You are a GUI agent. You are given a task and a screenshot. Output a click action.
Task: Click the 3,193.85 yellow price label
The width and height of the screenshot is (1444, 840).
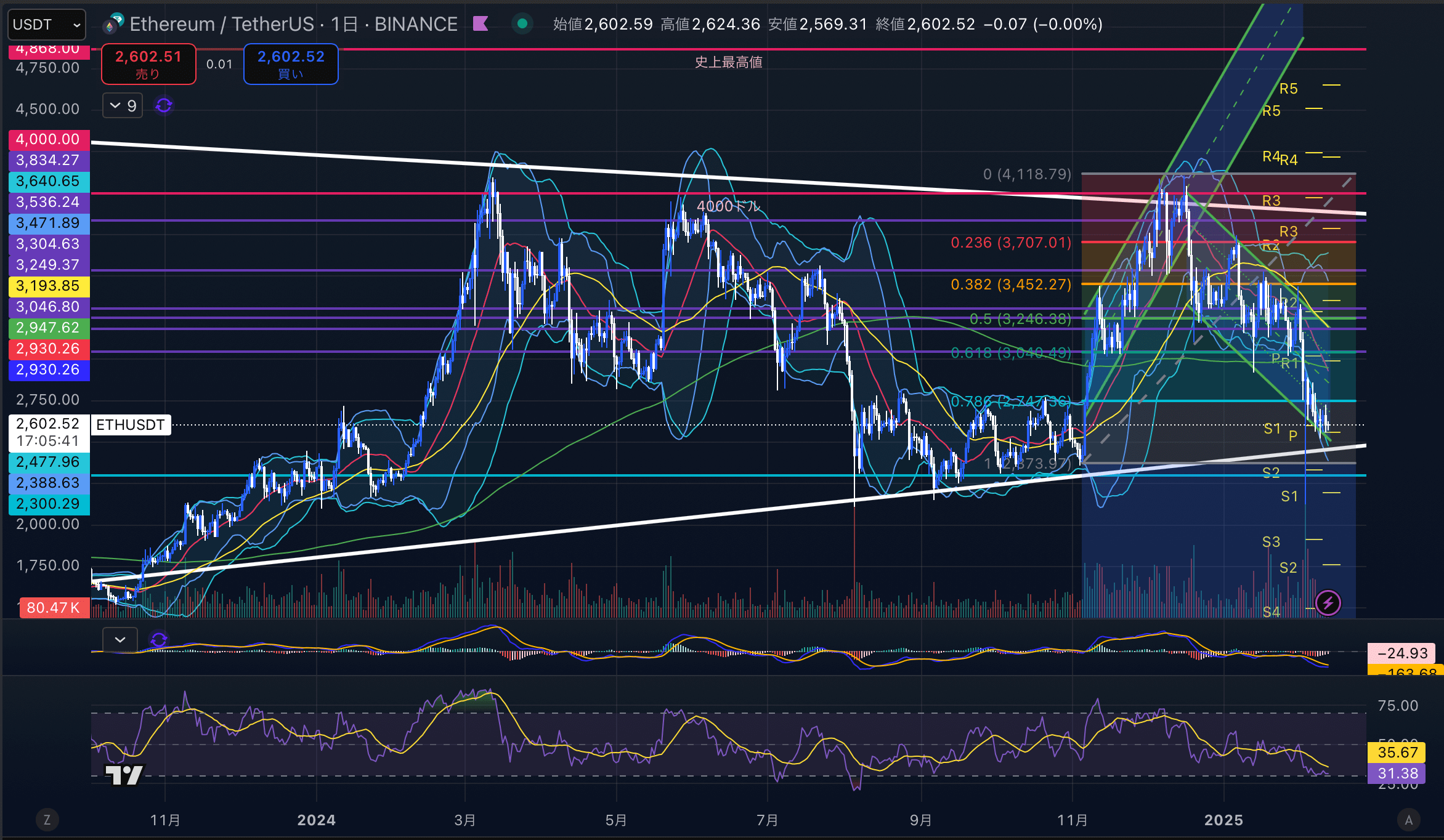coord(49,286)
